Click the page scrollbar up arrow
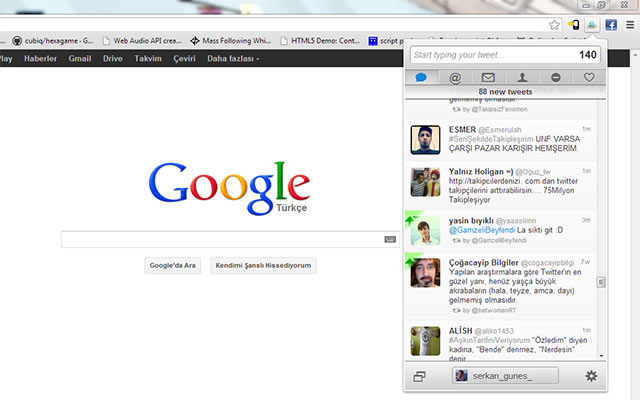The width and height of the screenshot is (640, 400). coord(636,54)
